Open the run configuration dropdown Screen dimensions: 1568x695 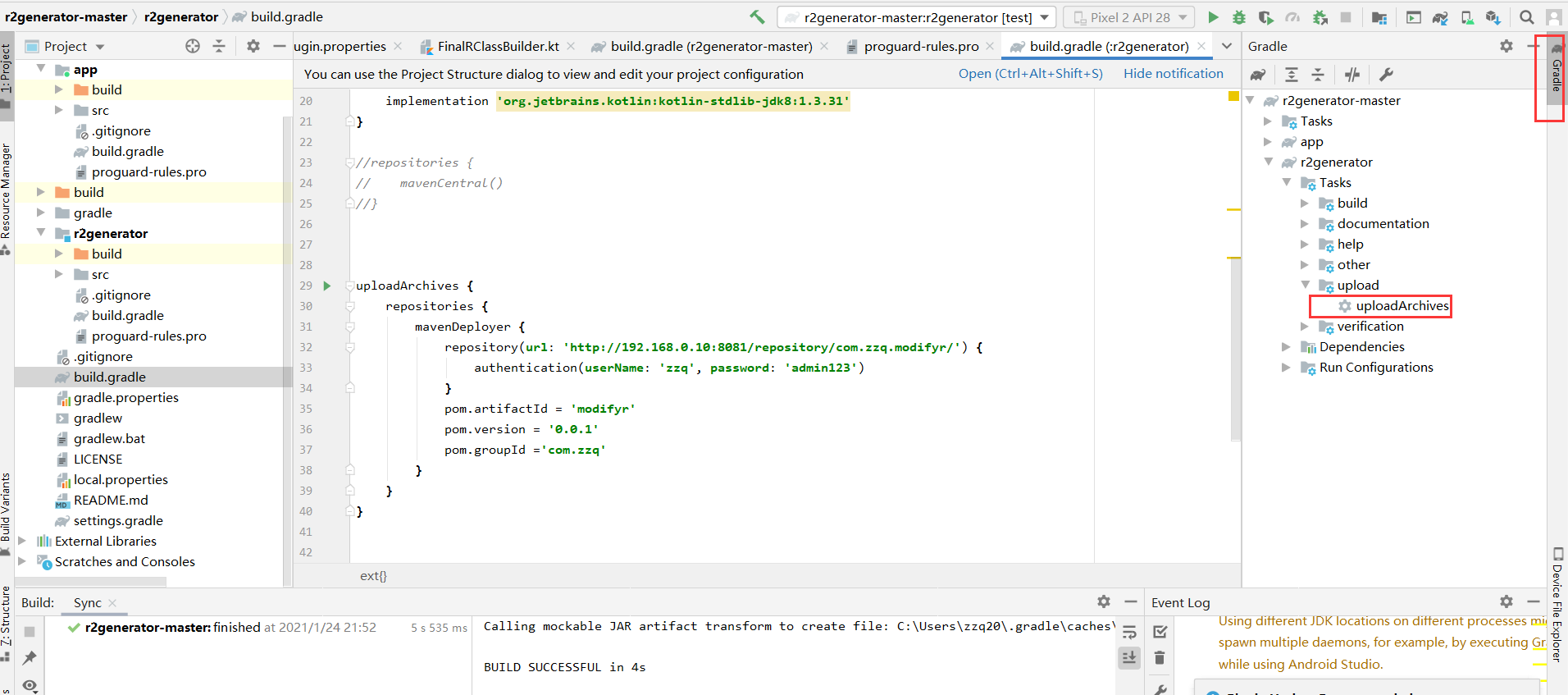click(916, 17)
